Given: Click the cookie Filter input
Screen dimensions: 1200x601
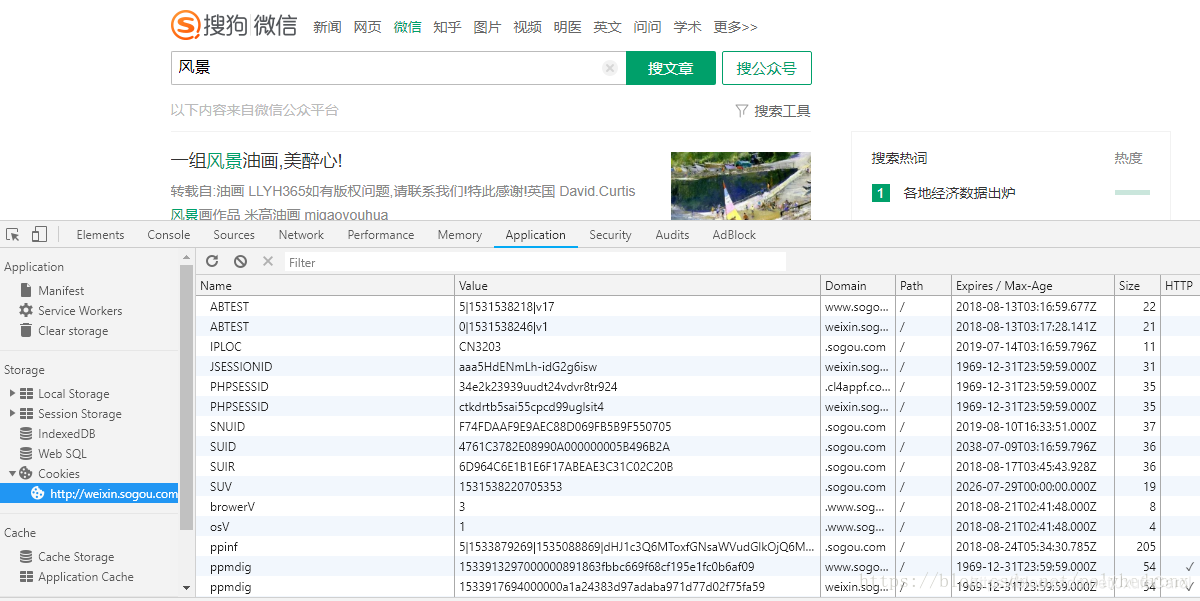Looking at the screenshot, I should [535, 262].
